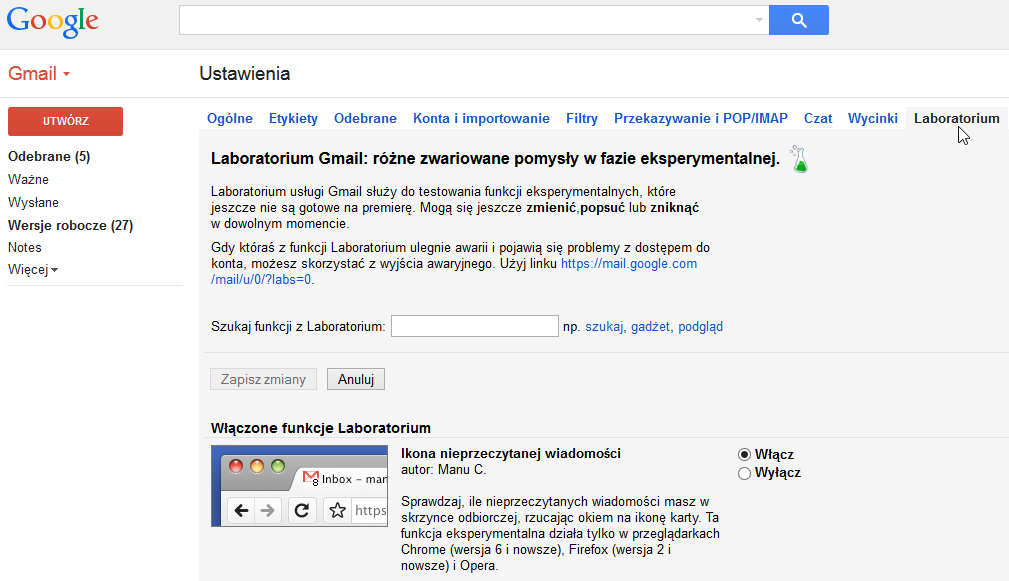
Task: Click the UTWÓRZ compose button
Action: pos(66,121)
